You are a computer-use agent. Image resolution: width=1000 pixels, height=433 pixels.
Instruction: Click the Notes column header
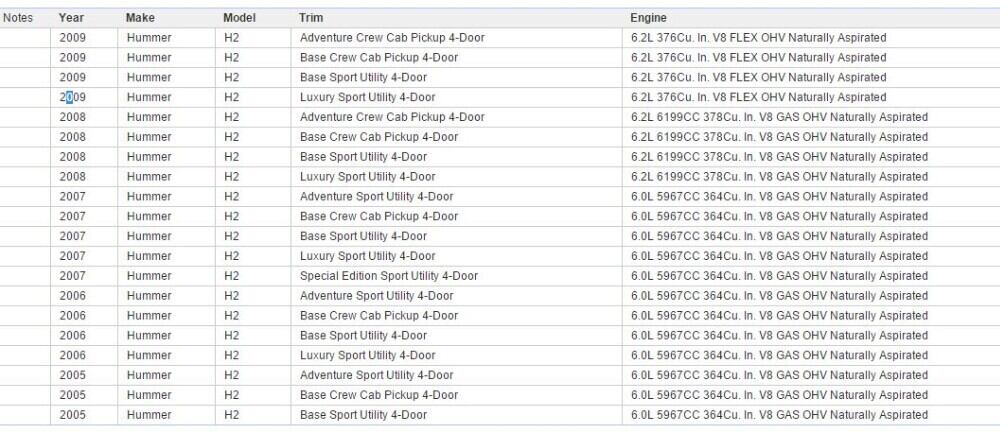(18, 18)
